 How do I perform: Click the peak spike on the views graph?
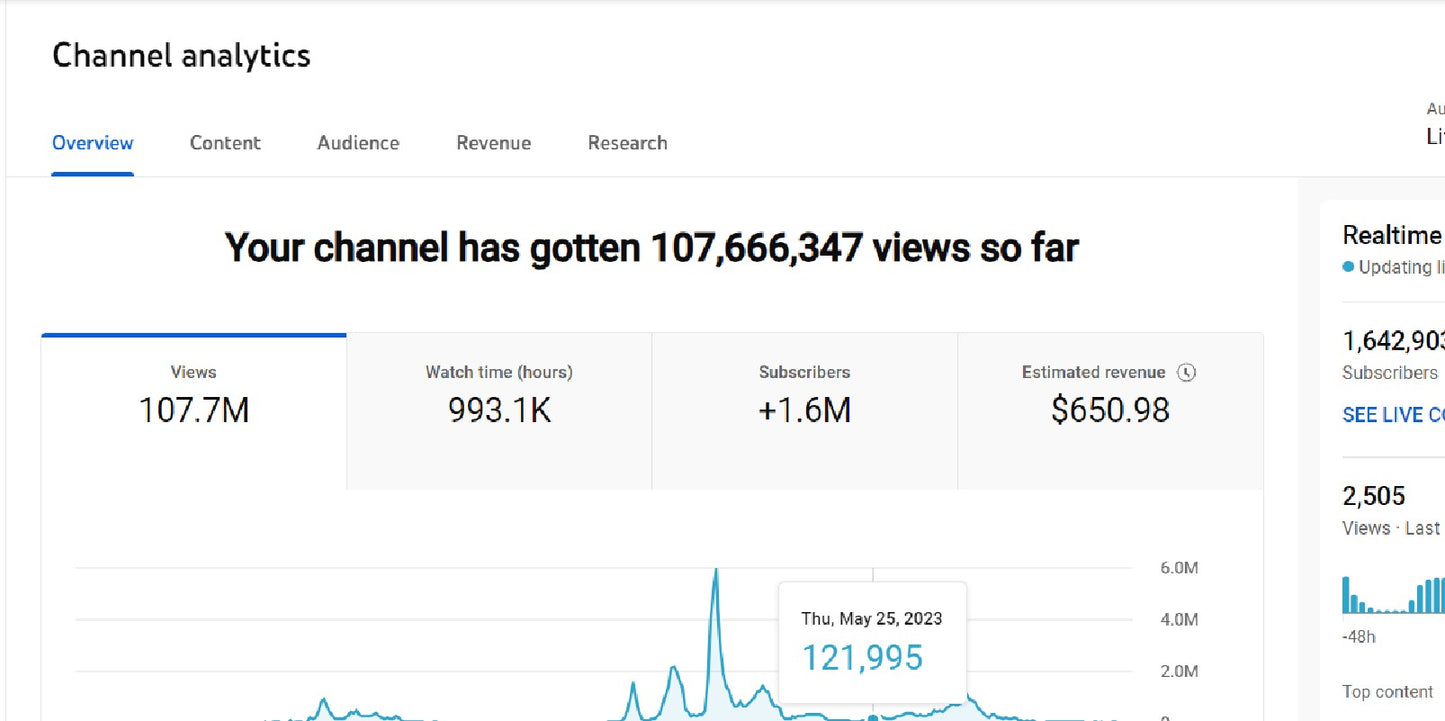[717, 570]
